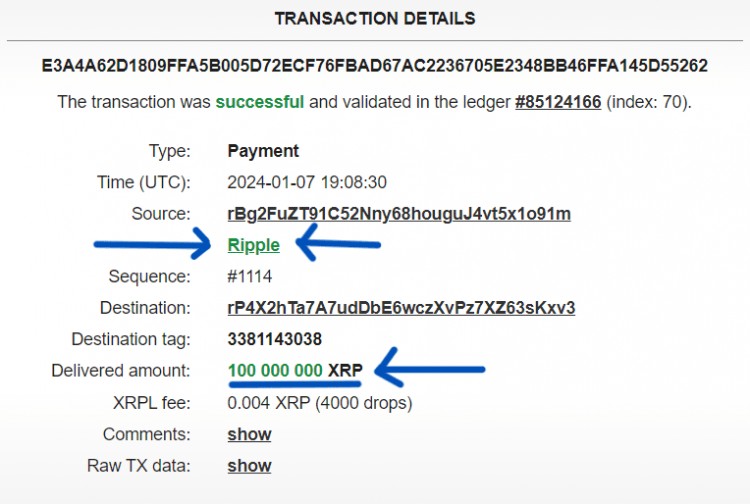Click the Payment type value
This screenshot has width=750, height=504.
click(x=263, y=151)
